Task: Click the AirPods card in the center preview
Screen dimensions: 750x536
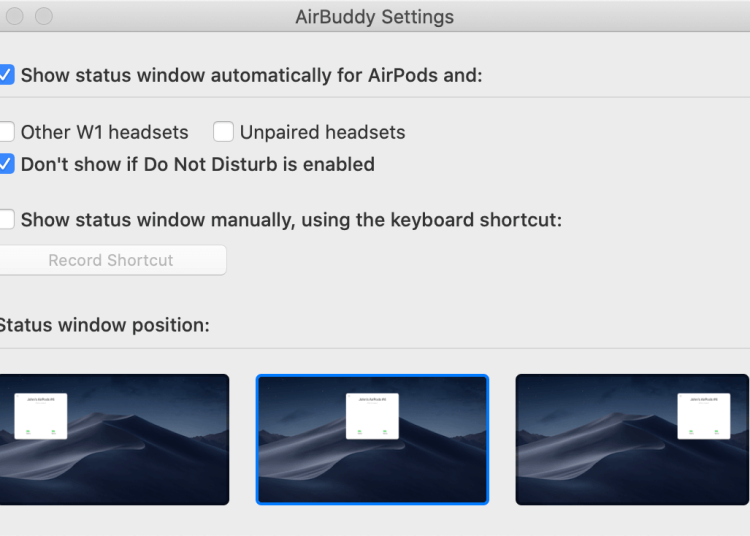Action: click(372, 415)
